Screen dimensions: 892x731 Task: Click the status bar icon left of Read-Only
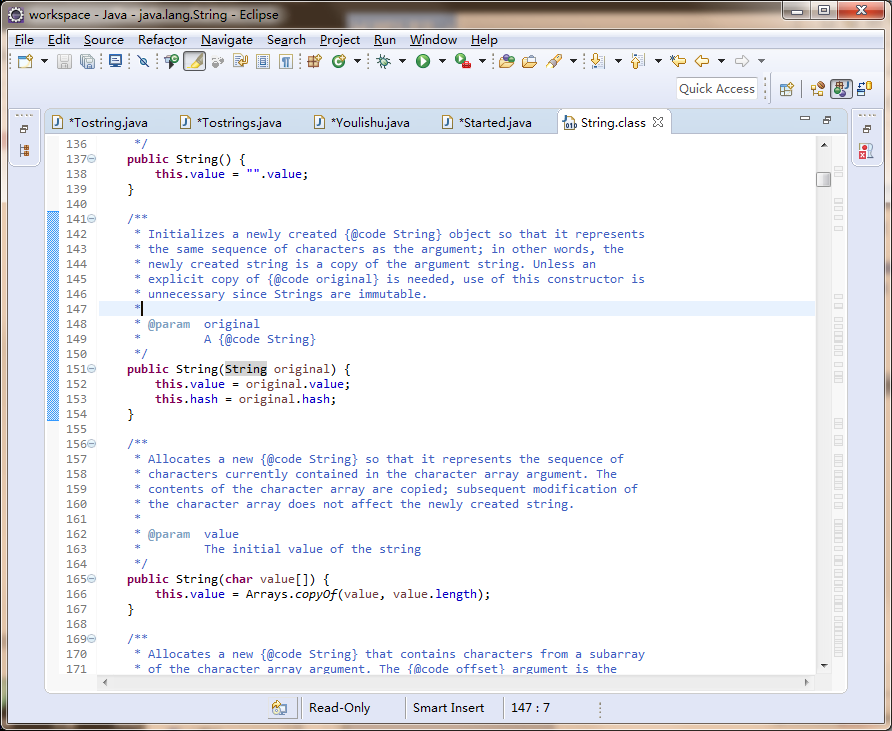280,708
